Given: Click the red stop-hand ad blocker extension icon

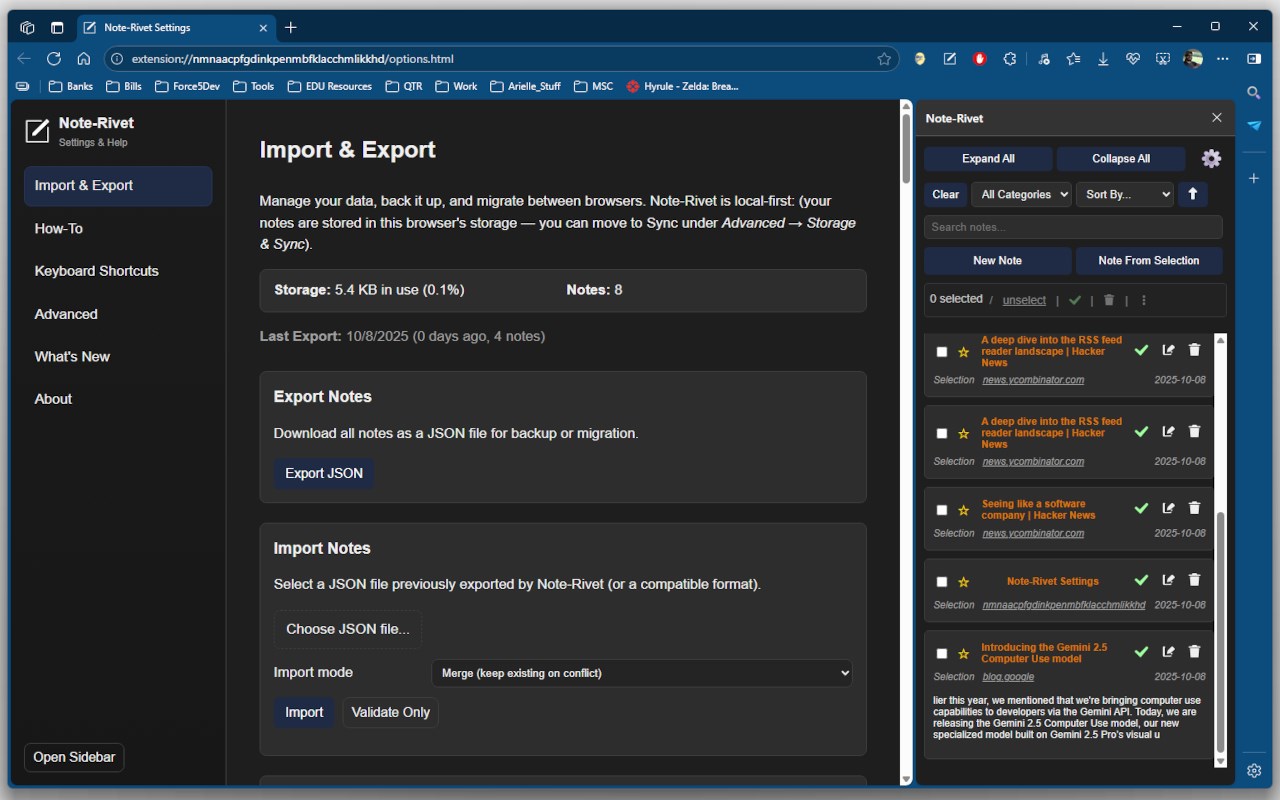Looking at the screenshot, I should coord(980,59).
